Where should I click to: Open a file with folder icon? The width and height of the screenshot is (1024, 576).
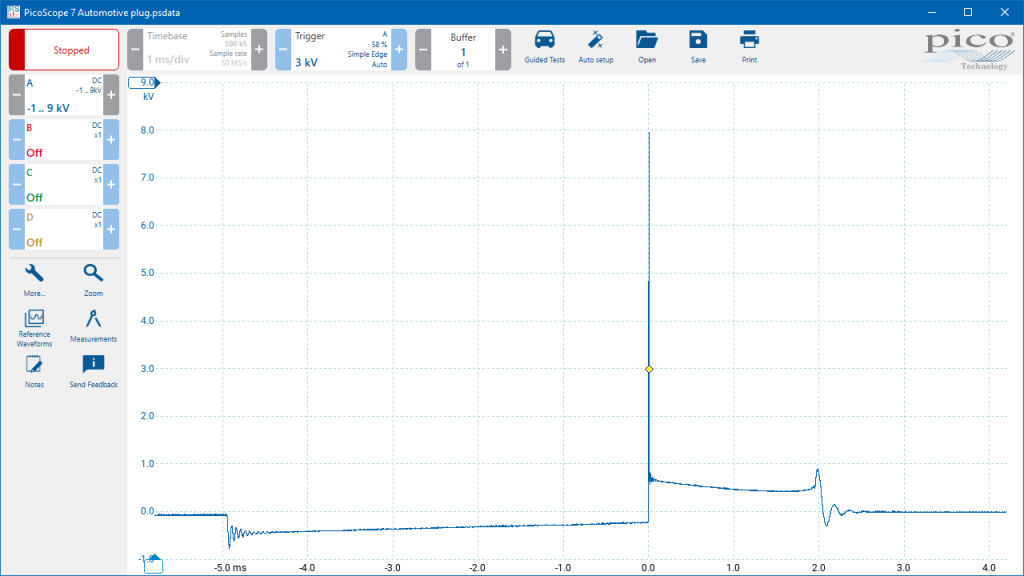(x=647, y=46)
